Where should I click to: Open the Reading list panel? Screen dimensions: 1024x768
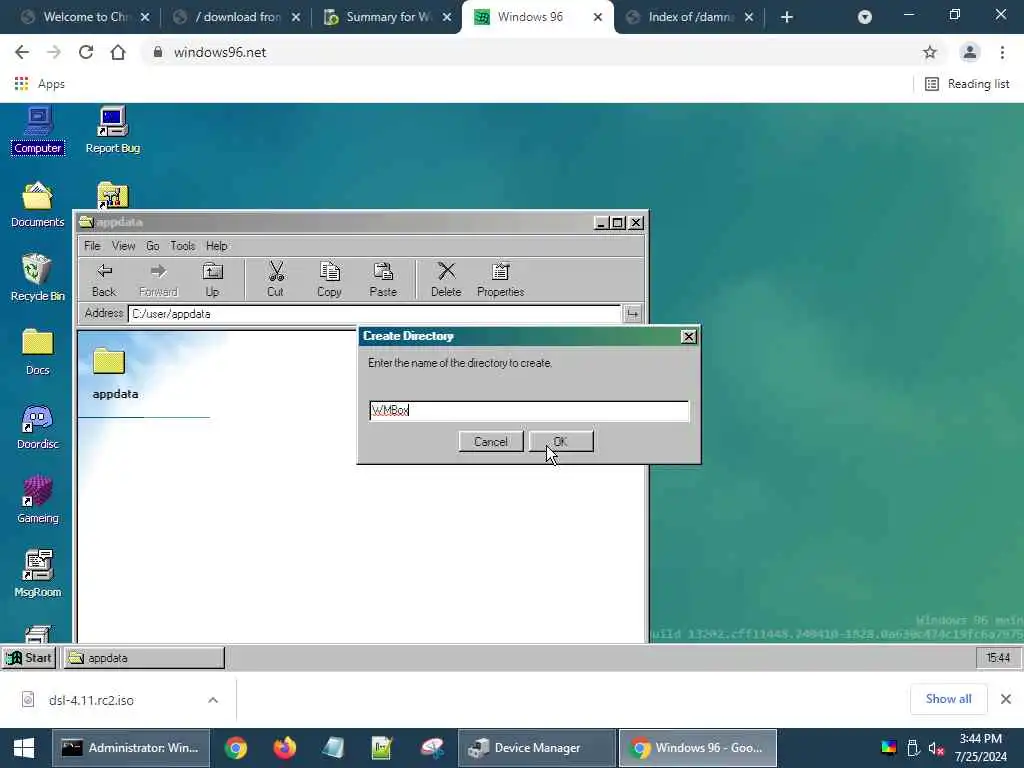(967, 84)
